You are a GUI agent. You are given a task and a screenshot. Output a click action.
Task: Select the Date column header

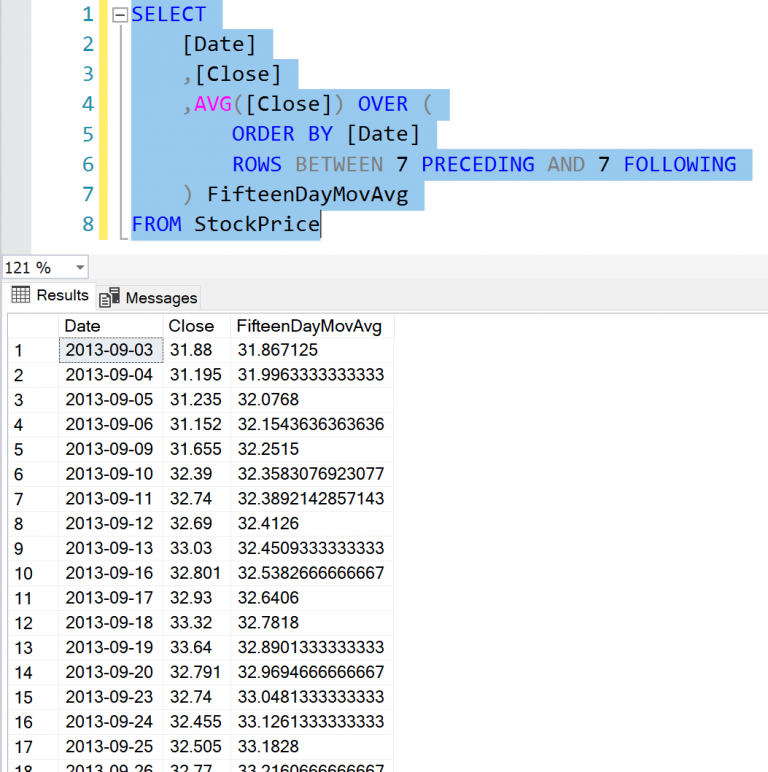[x=111, y=326]
